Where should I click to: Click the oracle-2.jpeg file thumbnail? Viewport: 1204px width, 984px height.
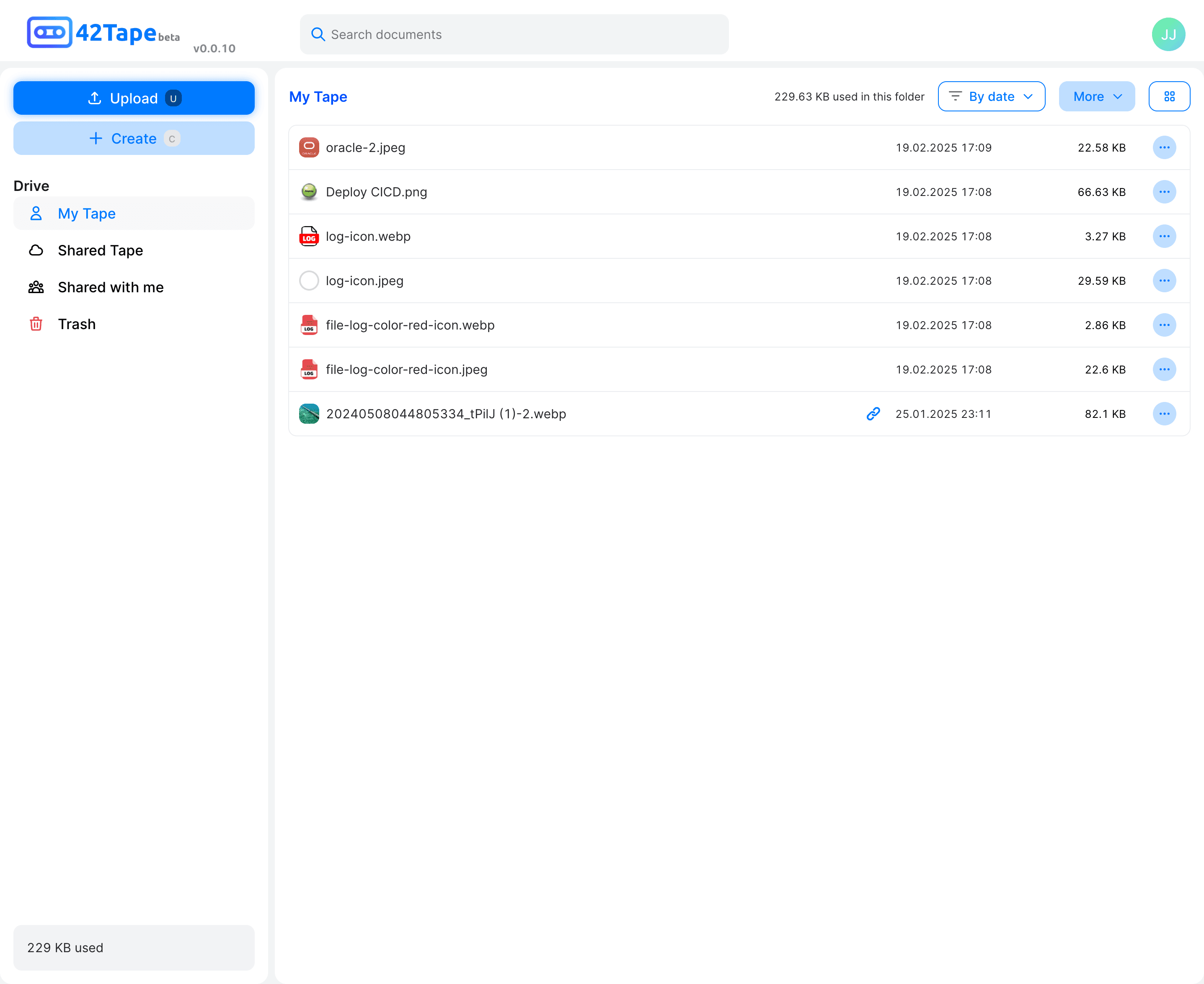(x=309, y=147)
